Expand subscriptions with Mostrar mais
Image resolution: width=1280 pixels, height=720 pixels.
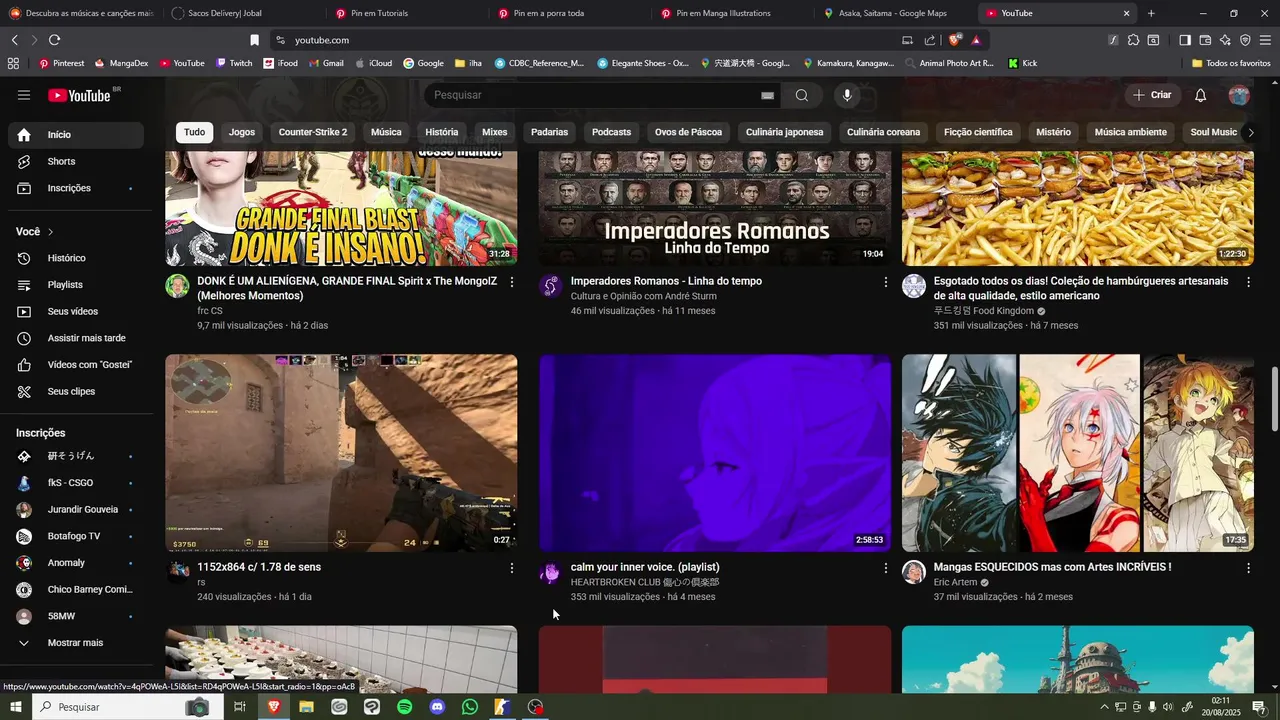(x=76, y=643)
